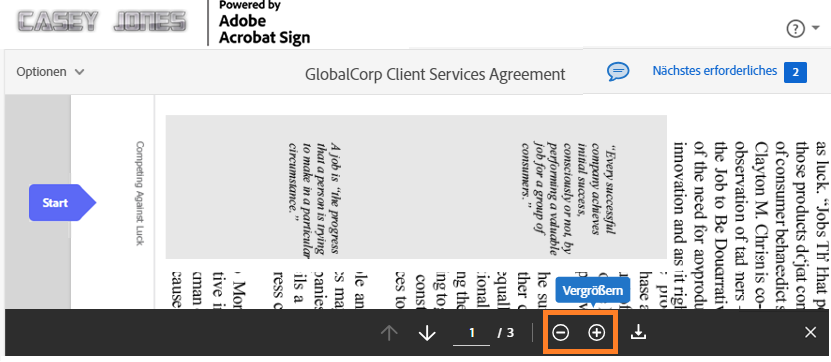Zoom in with the plus icon
831x362 pixels.
pyautogui.click(x=597, y=333)
